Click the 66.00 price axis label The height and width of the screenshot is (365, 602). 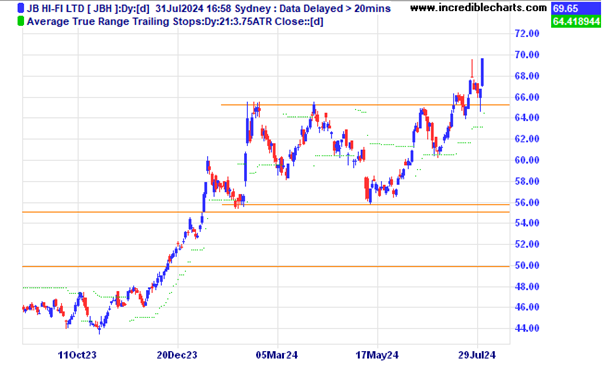527,97
